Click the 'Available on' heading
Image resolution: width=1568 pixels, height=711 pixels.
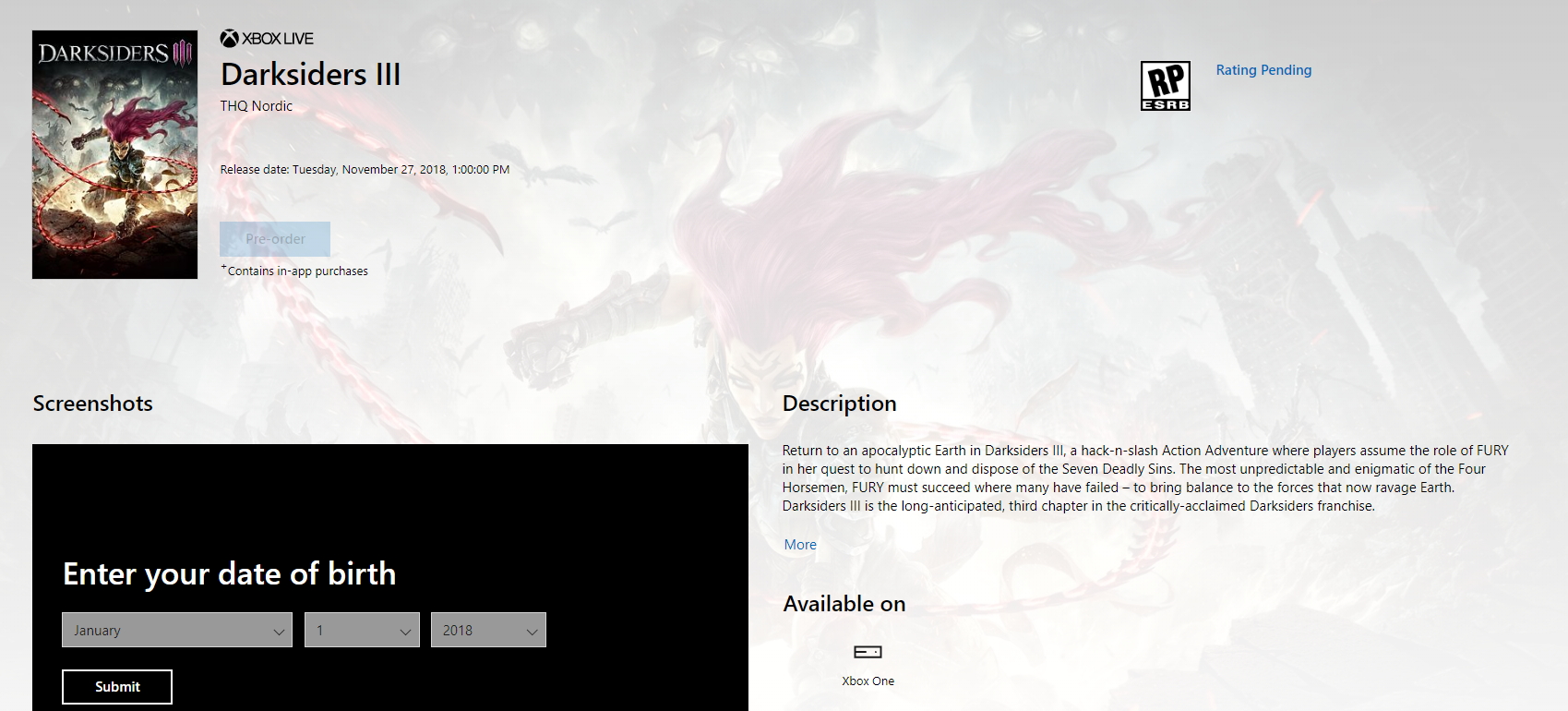844,604
